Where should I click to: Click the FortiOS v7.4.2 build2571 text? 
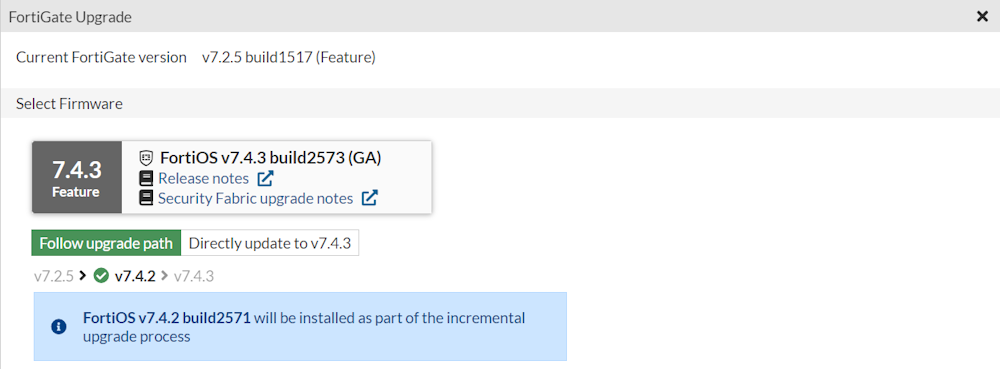[166, 317]
